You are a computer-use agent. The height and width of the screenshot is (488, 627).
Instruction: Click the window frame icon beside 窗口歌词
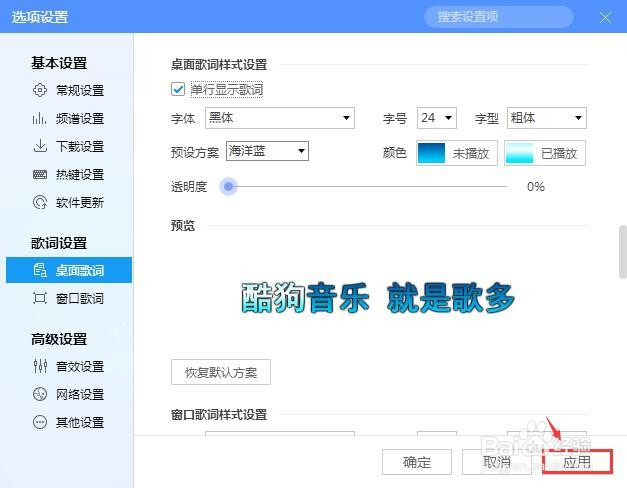point(40,298)
